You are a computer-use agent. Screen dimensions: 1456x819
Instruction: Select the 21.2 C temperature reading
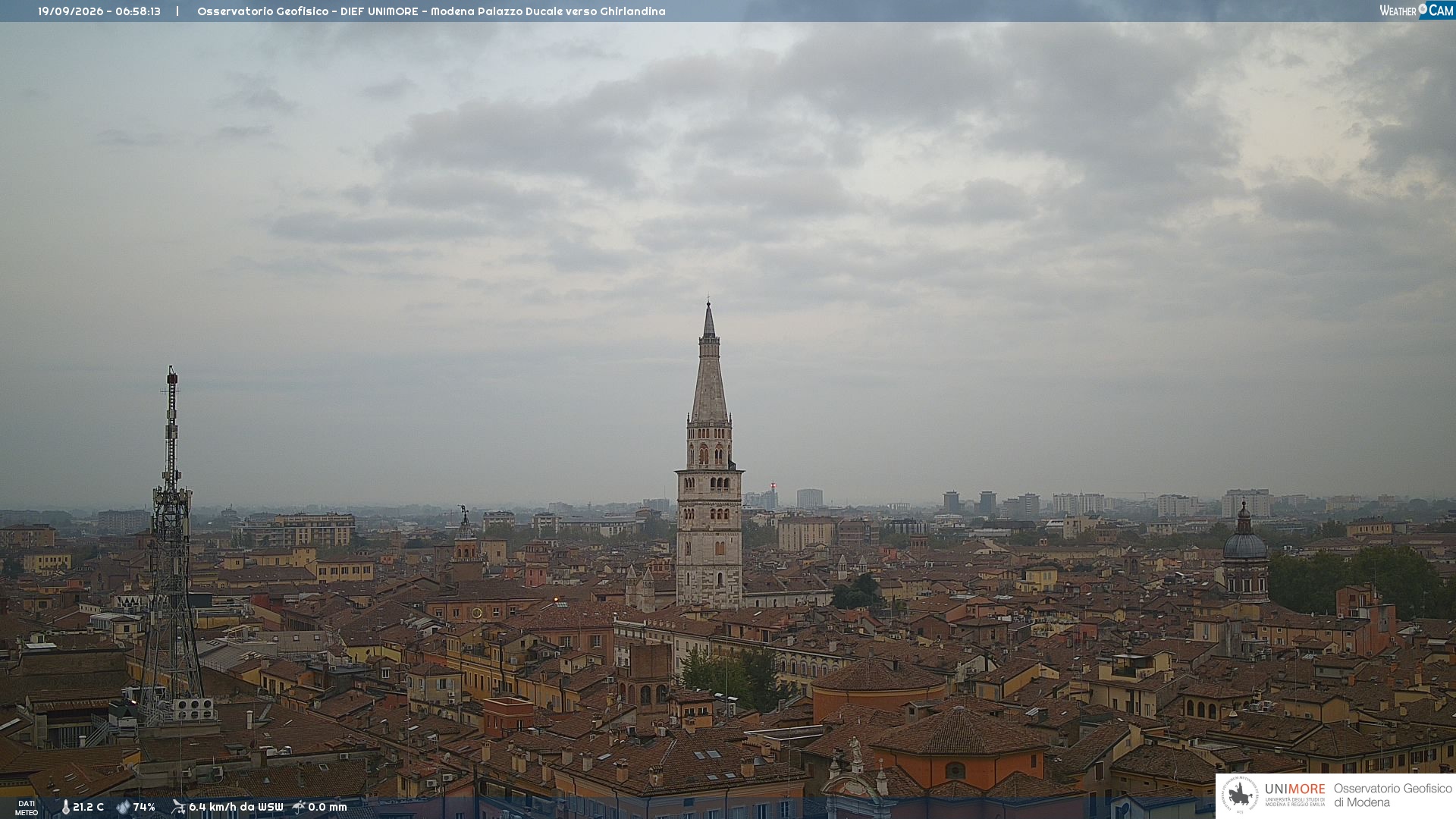[x=88, y=807]
